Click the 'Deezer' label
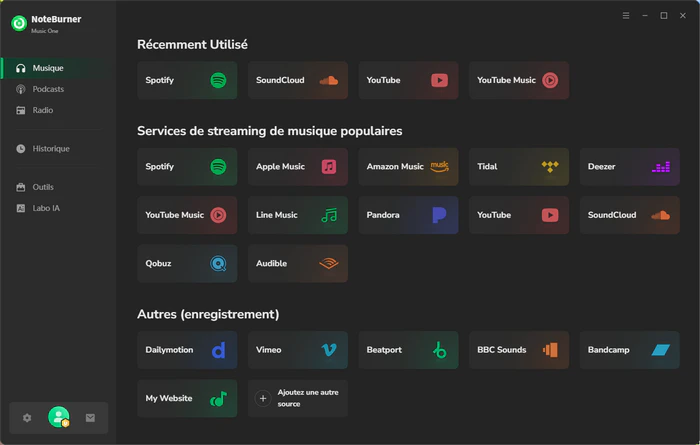This screenshot has height=445, width=700. pos(601,166)
